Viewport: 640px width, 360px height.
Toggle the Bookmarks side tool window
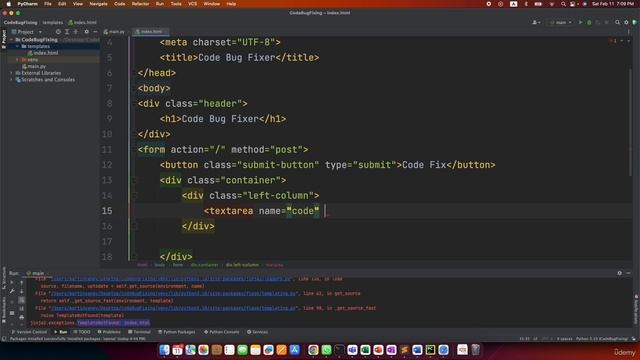4,310
